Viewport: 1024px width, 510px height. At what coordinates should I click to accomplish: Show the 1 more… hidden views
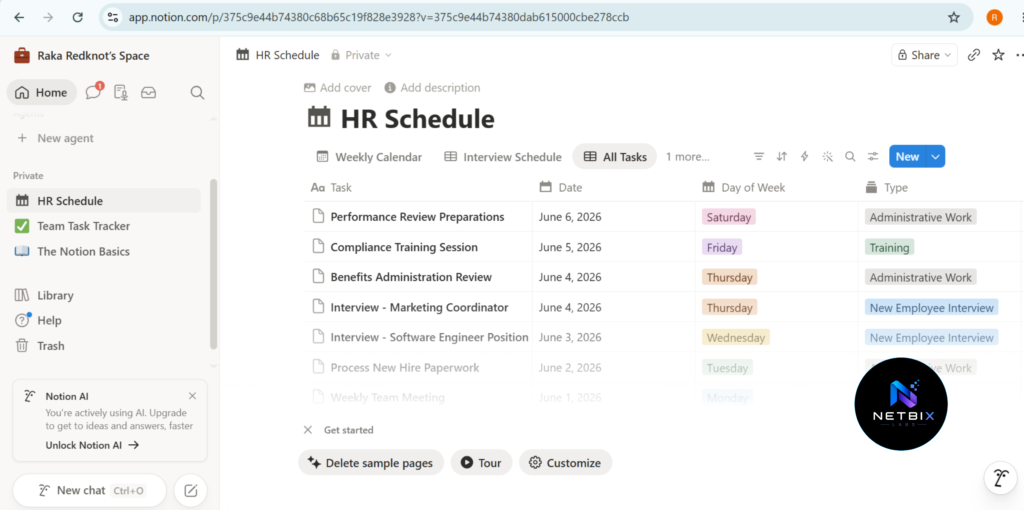coord(688,157)
